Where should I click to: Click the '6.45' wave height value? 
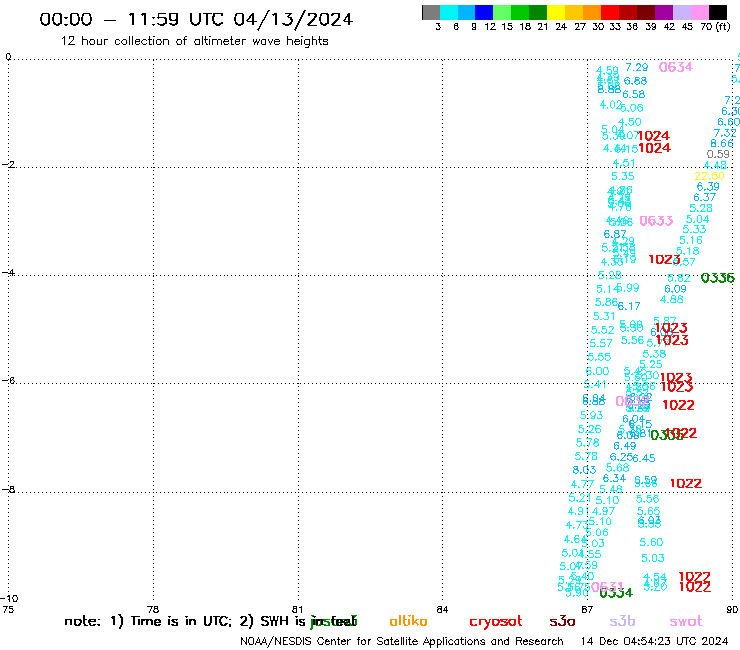click(644, 458)
